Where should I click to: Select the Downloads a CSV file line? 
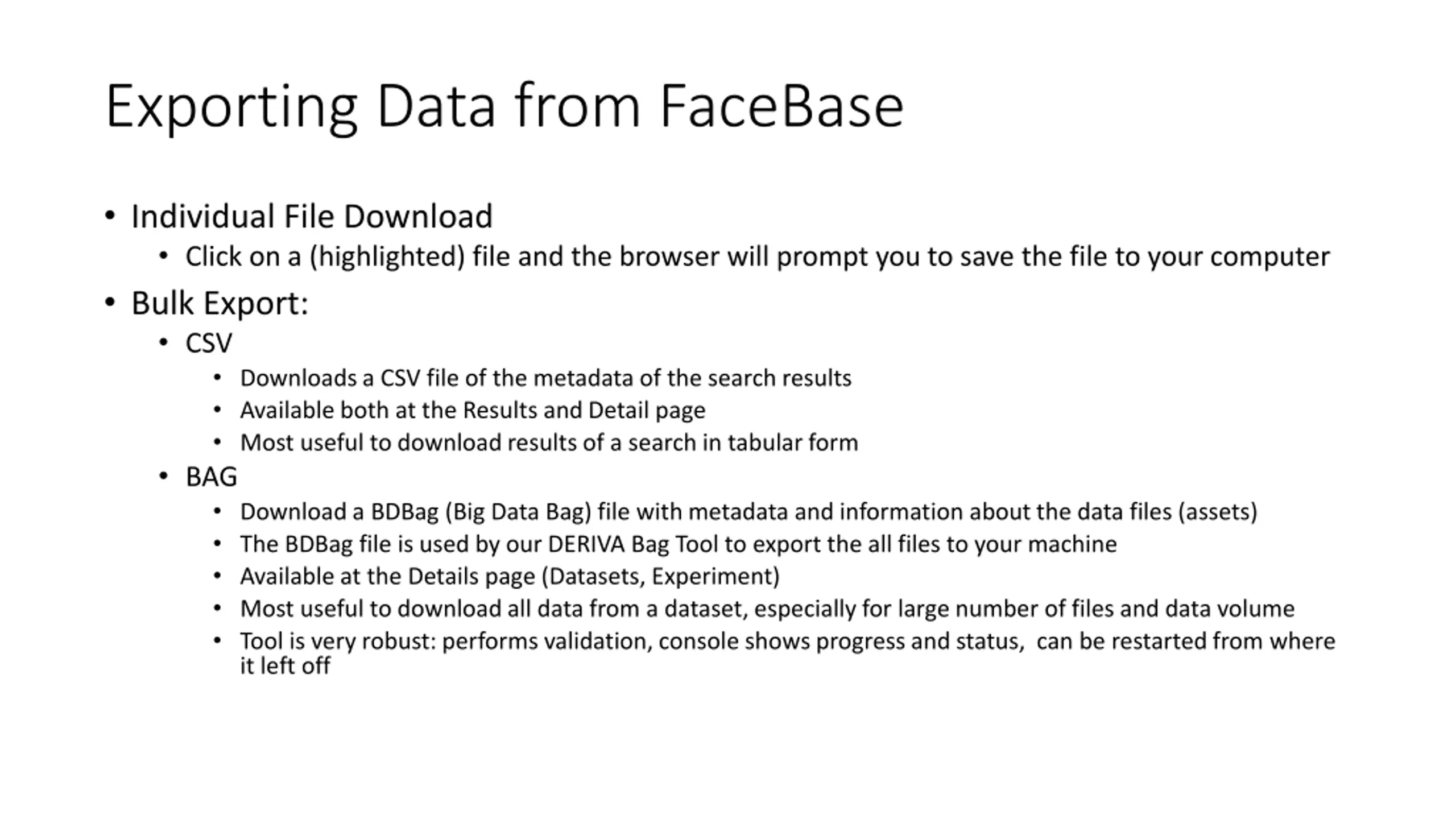546,378
